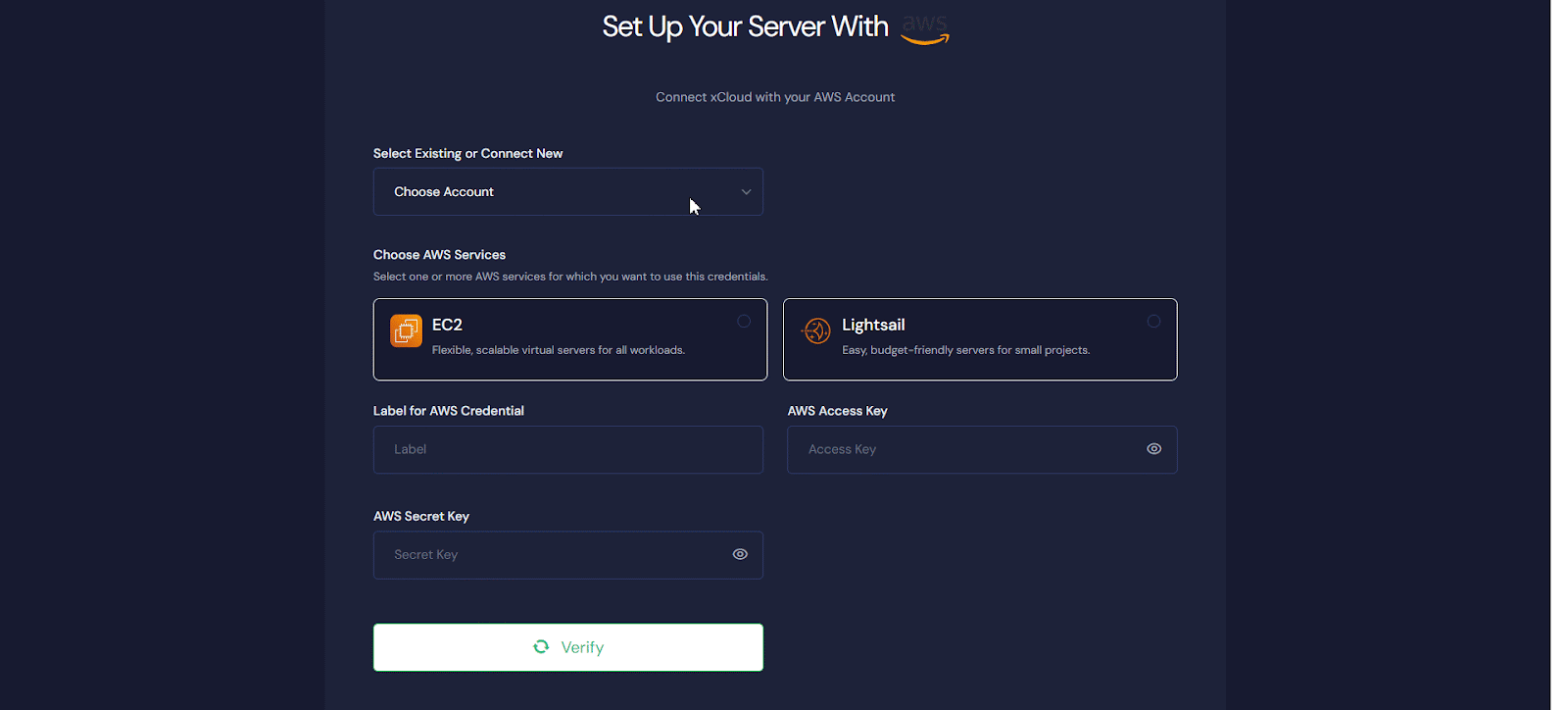Show the AWS Access Key with eye icon
Image resolution: width=1568 pixels, height=710 pixels.
(1153, 449)
